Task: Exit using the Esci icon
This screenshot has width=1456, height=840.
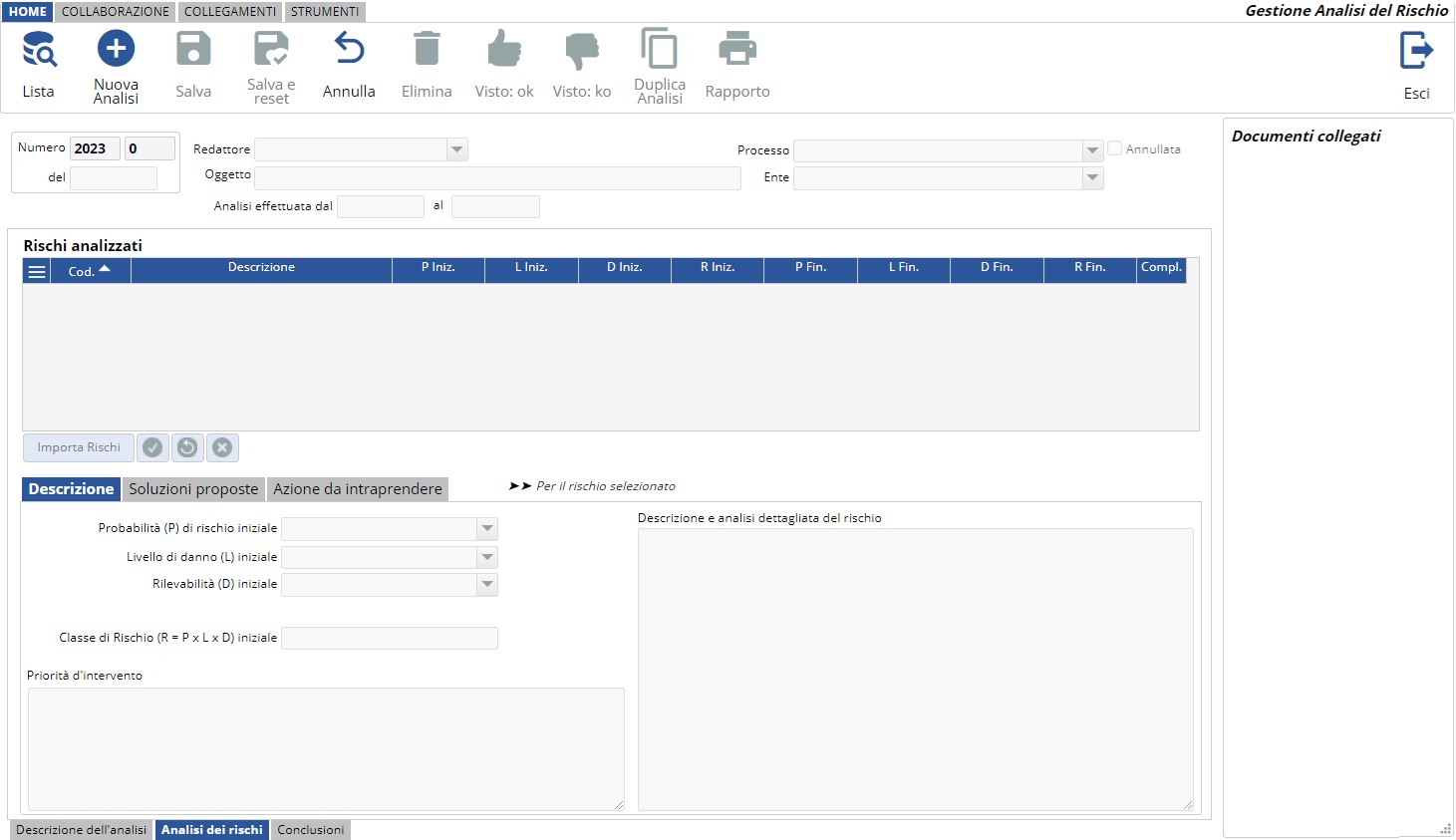Action: coord(1416,51)
